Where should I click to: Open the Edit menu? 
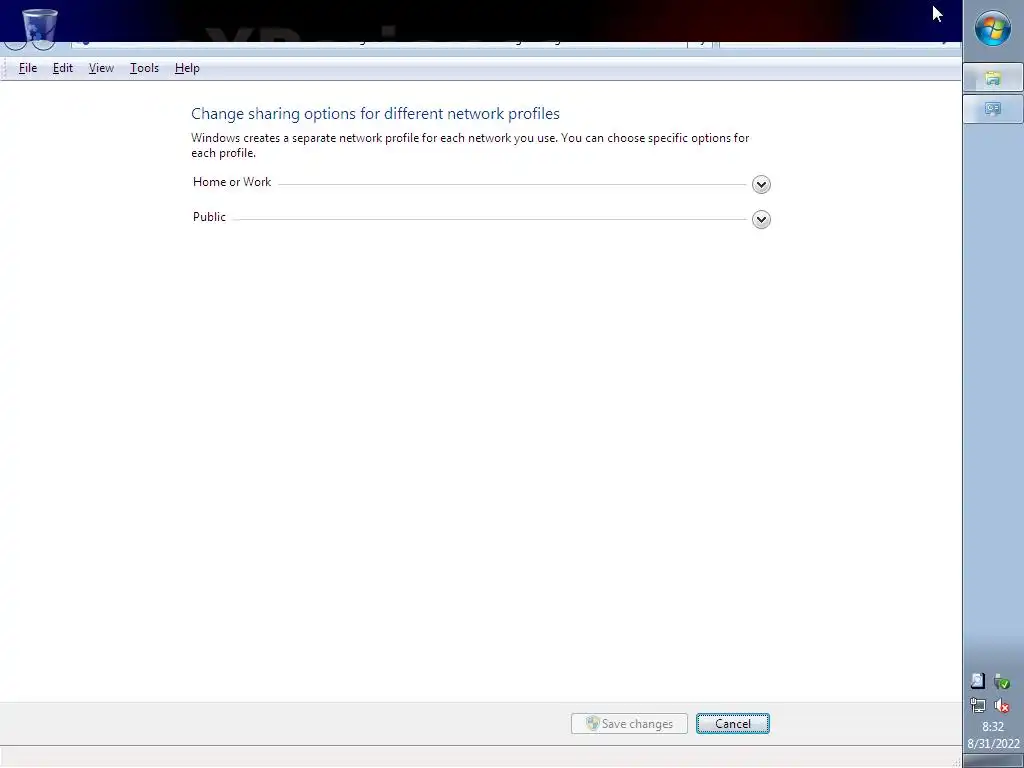(63, 68)
